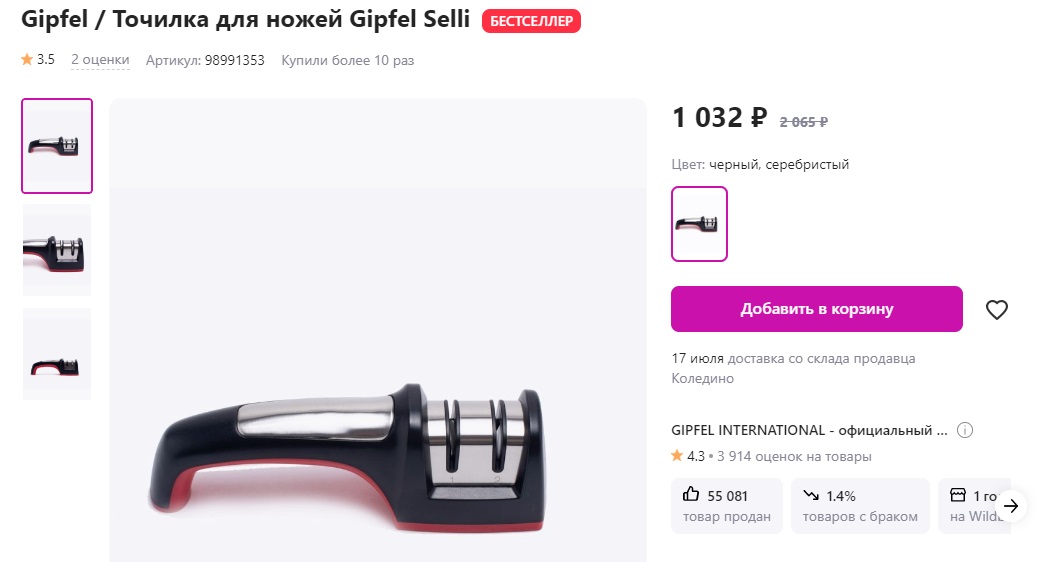Select the second close-up thumbnail
The image size is (1043, 562).
click(57, 250)
